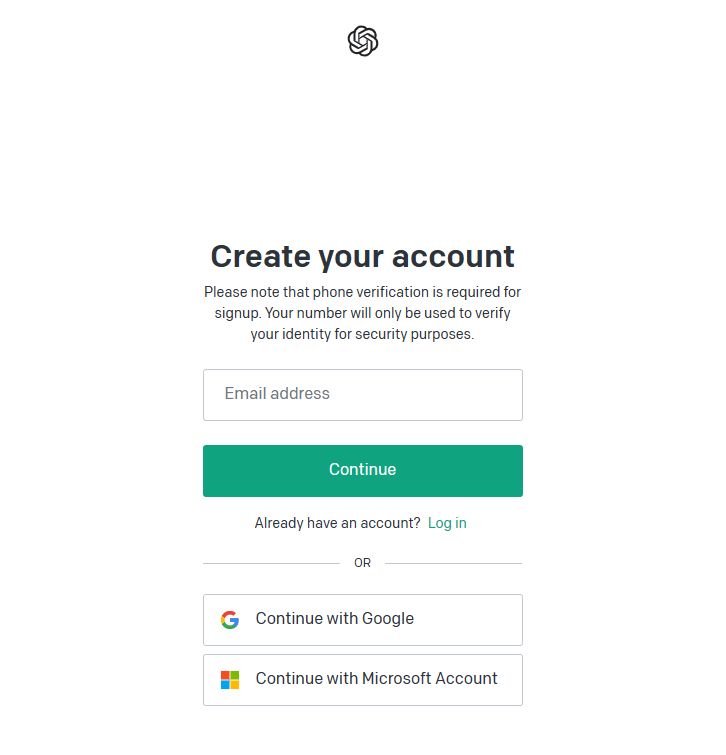Click the "Create your account" heading
The width and height of the screenshot is (726, 755).
[x=362, y=256]
